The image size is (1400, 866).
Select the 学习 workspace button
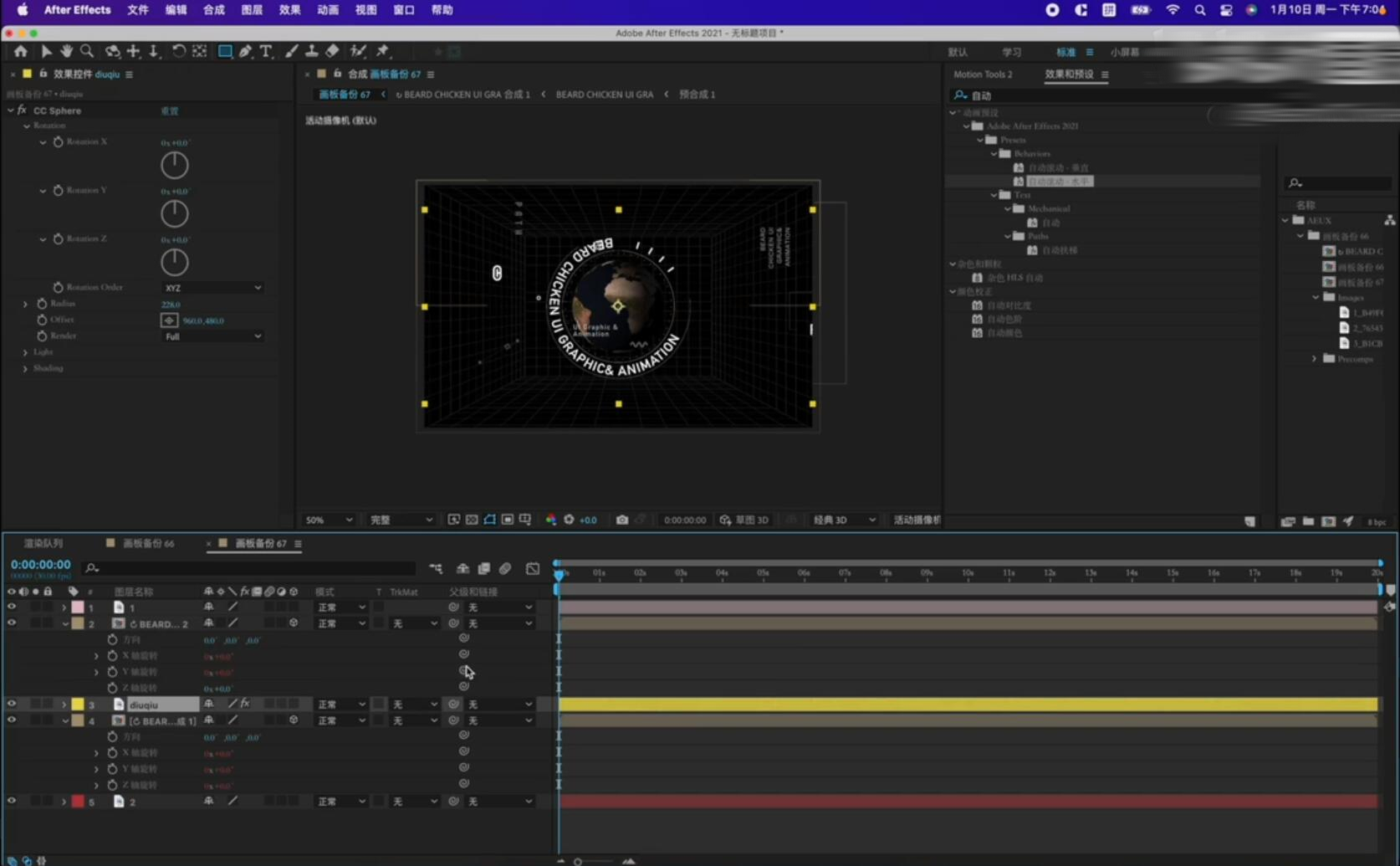click(x=1012, y=52)
